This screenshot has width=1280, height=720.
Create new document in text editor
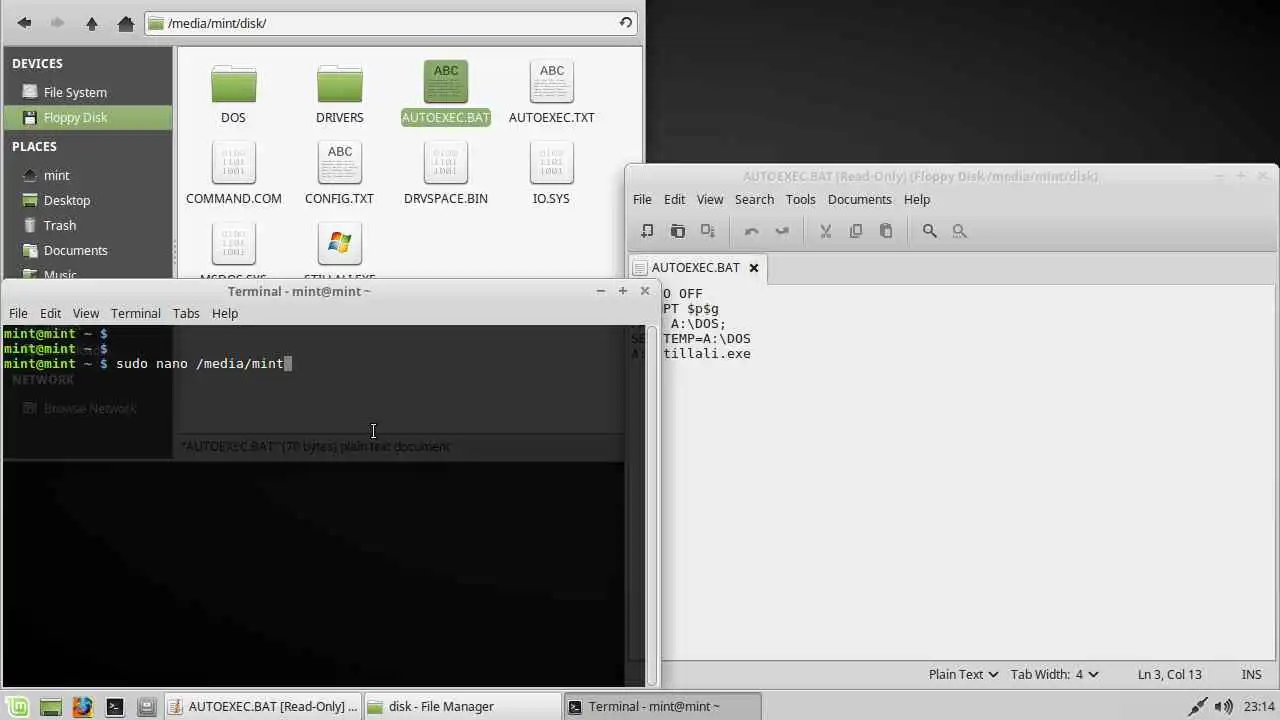(647, 231)
